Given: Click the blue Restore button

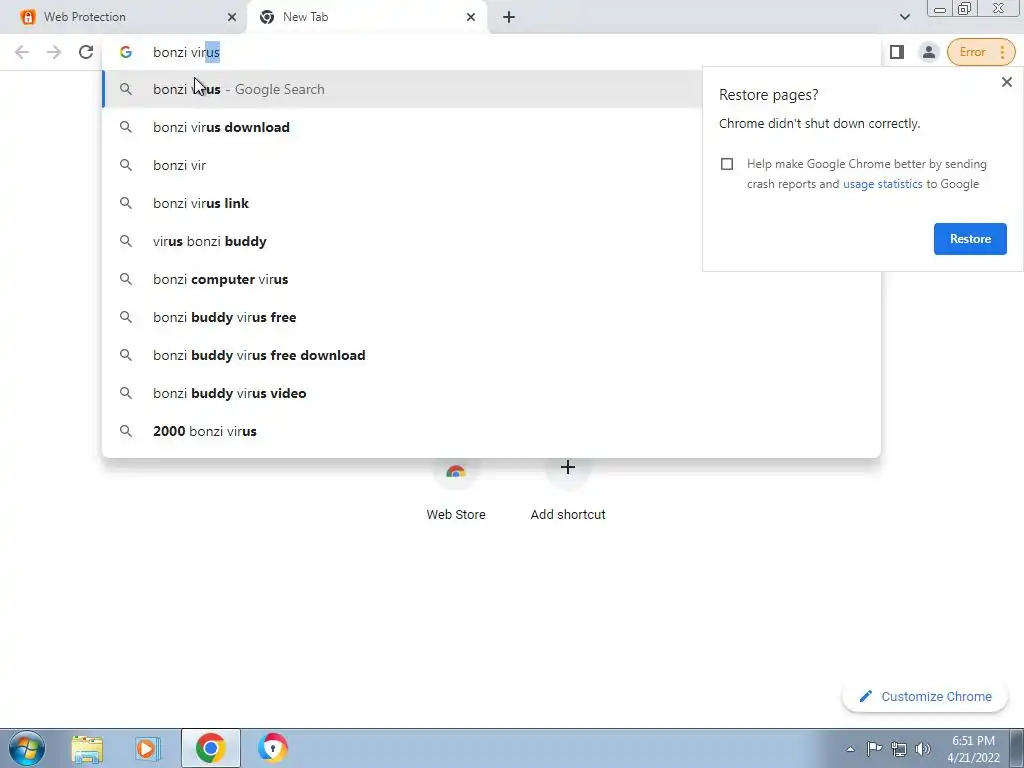Looking at the screenshot, I should tap(970, 239).
